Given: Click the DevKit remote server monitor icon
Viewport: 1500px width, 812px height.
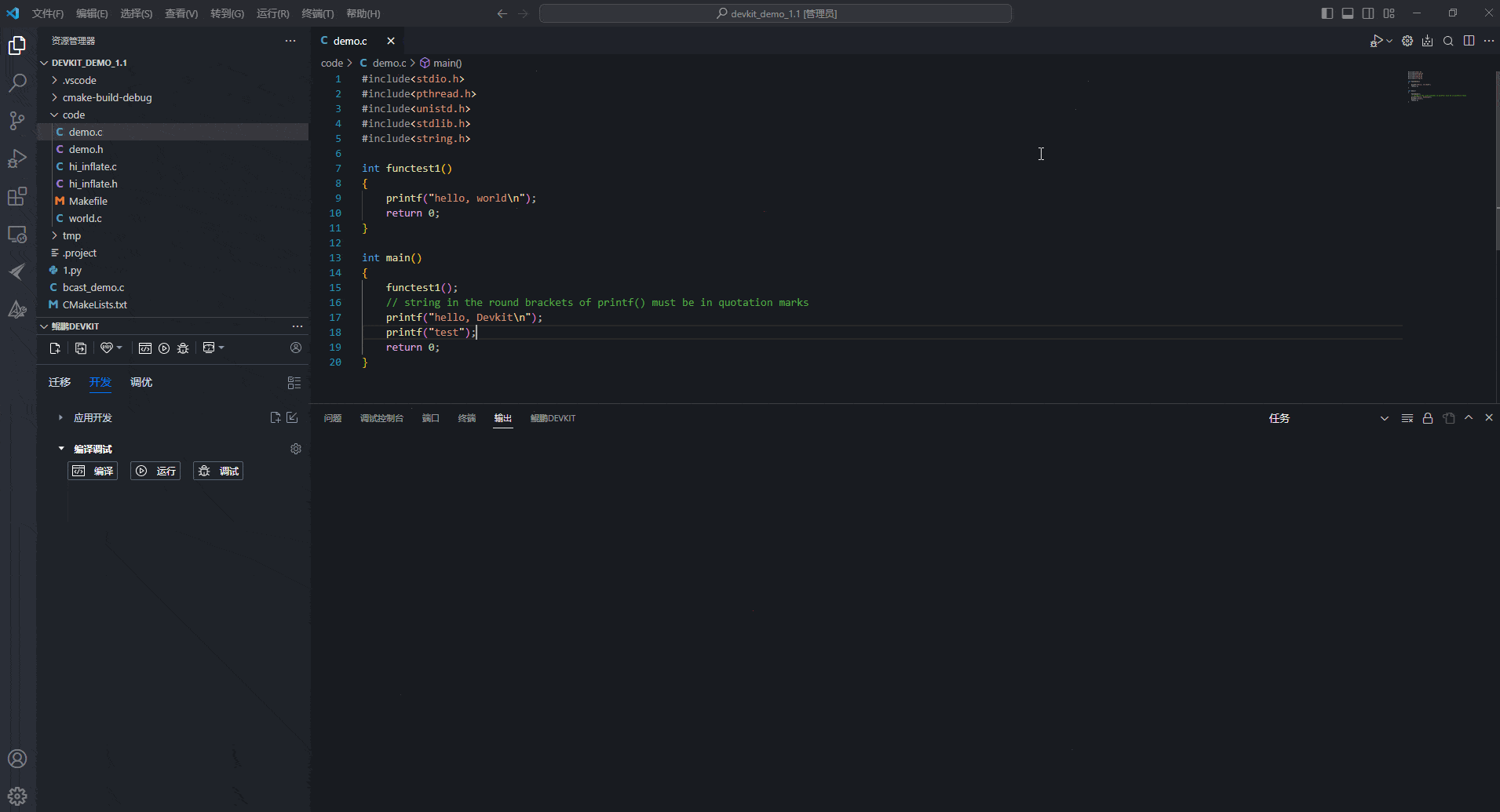Looking at the screenshot, I should click(209, 348).
